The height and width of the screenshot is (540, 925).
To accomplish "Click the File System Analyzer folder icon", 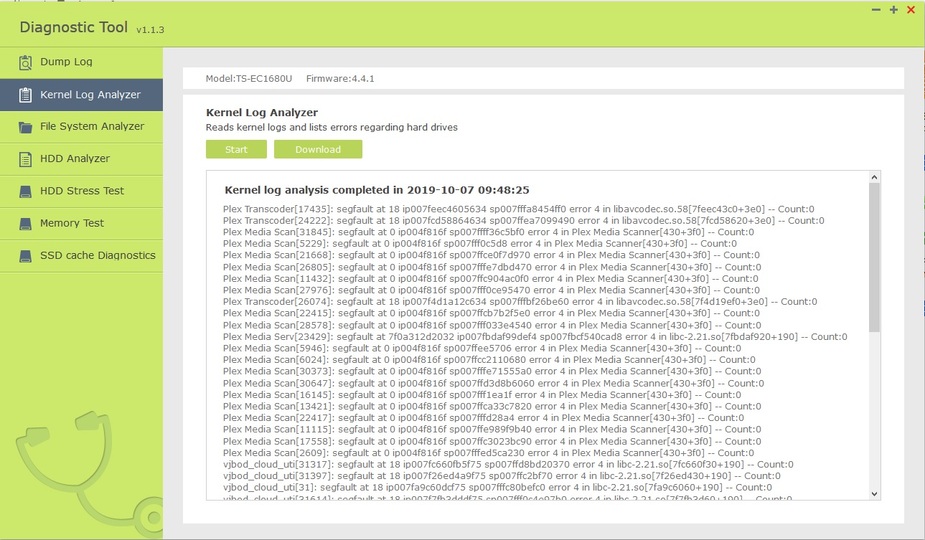I will [25, 127].
